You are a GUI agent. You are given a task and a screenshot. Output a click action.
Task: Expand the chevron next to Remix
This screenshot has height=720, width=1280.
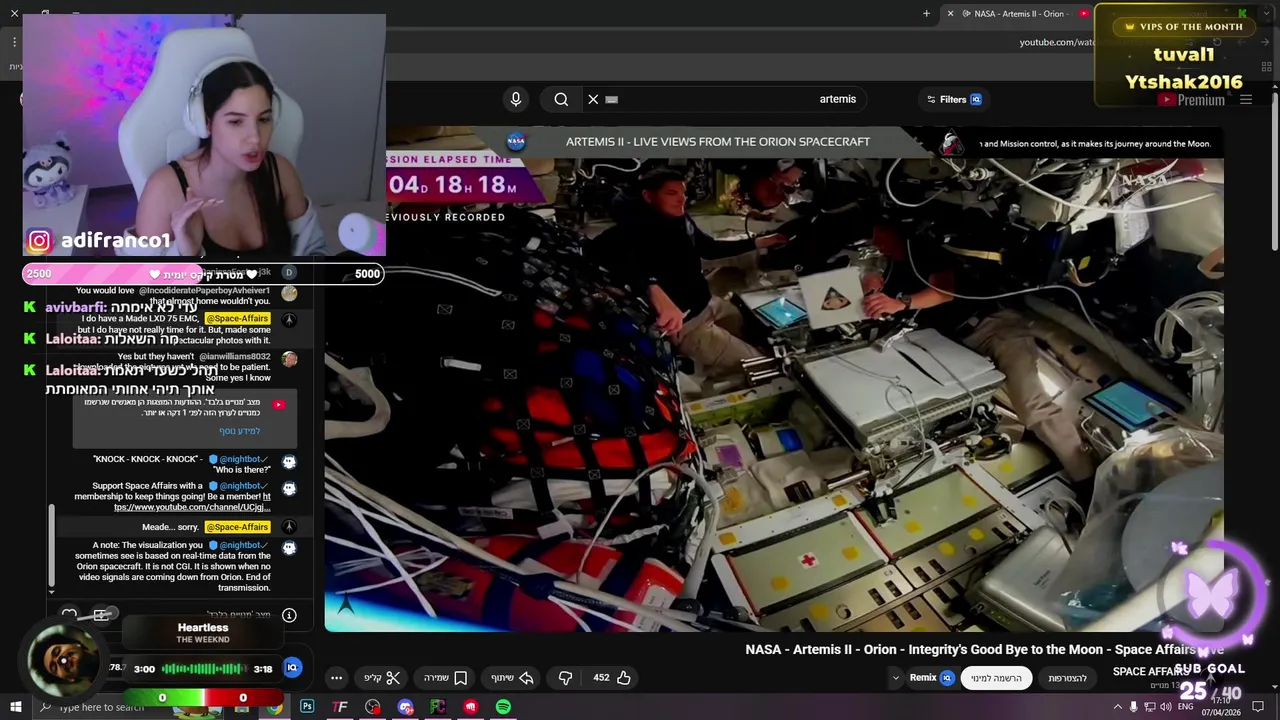[x=895, y=677]
